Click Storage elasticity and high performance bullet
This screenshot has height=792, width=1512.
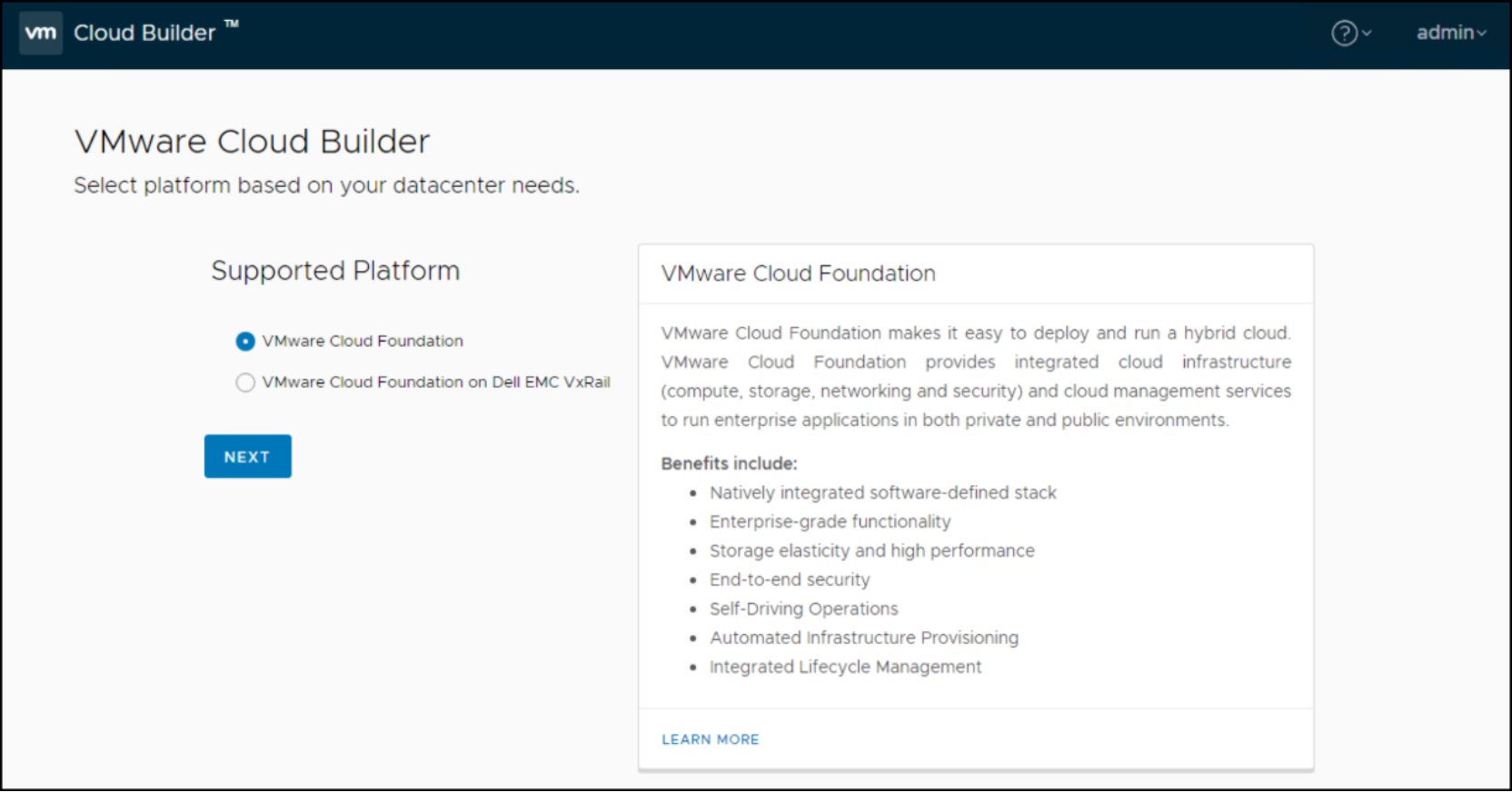pos(871,550)
